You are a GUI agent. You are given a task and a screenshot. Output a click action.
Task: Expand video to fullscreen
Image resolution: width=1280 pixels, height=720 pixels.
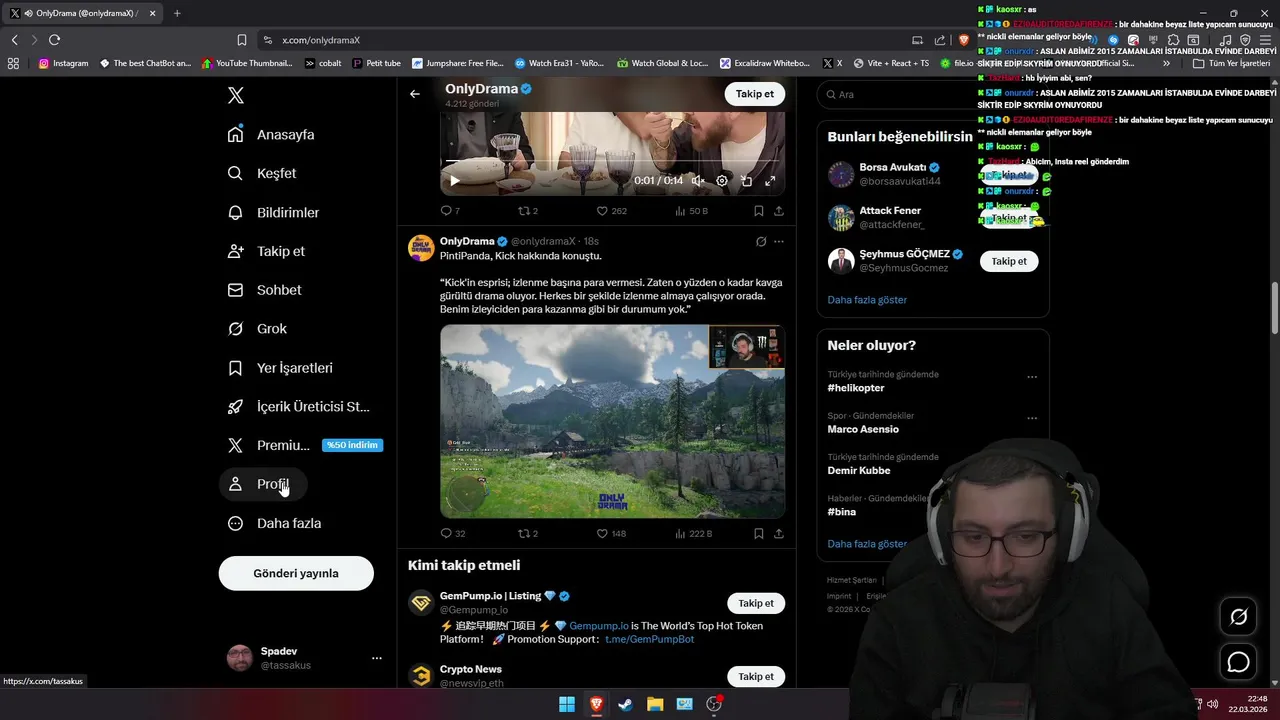770,181
